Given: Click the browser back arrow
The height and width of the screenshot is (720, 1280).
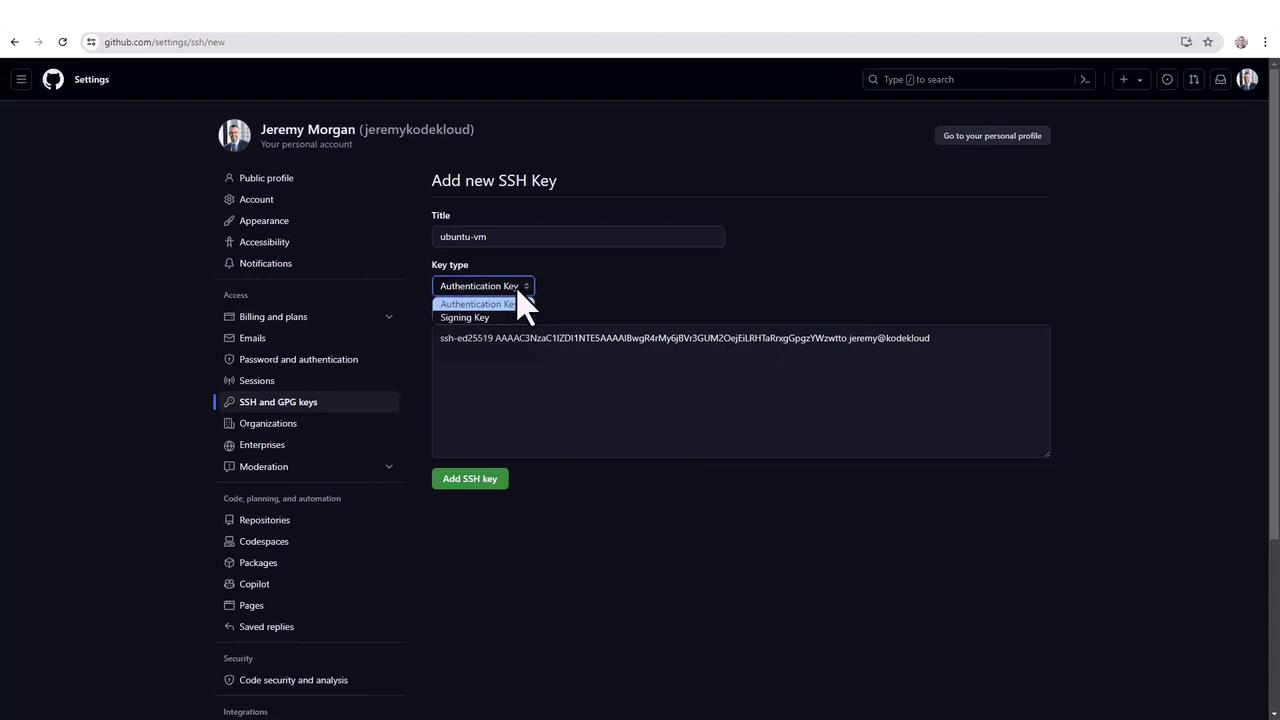Looking at the screenshot, I should pos(14,42).
